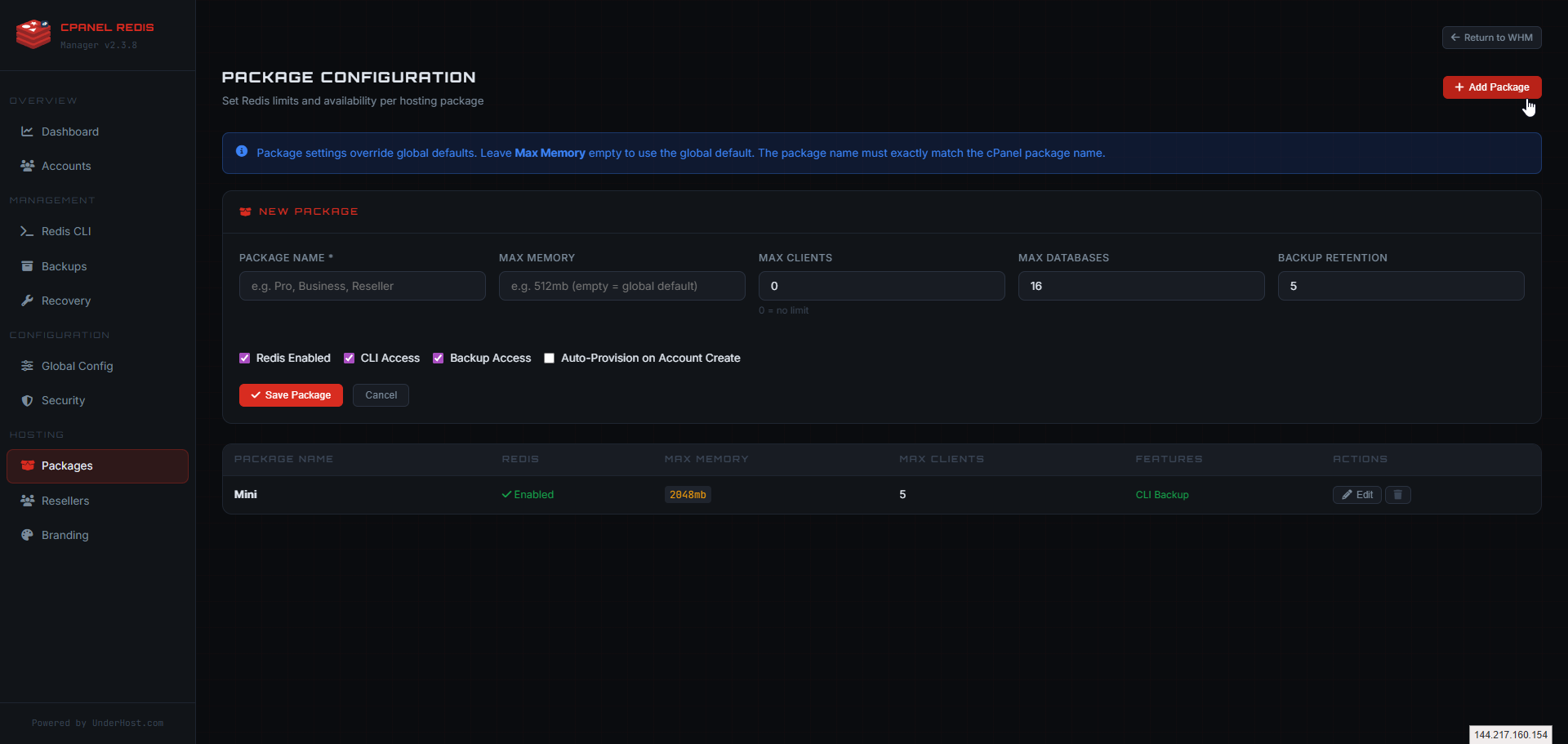The image size is (1568, 744).
Task: Open the Backups section
Action: (27, 266)
